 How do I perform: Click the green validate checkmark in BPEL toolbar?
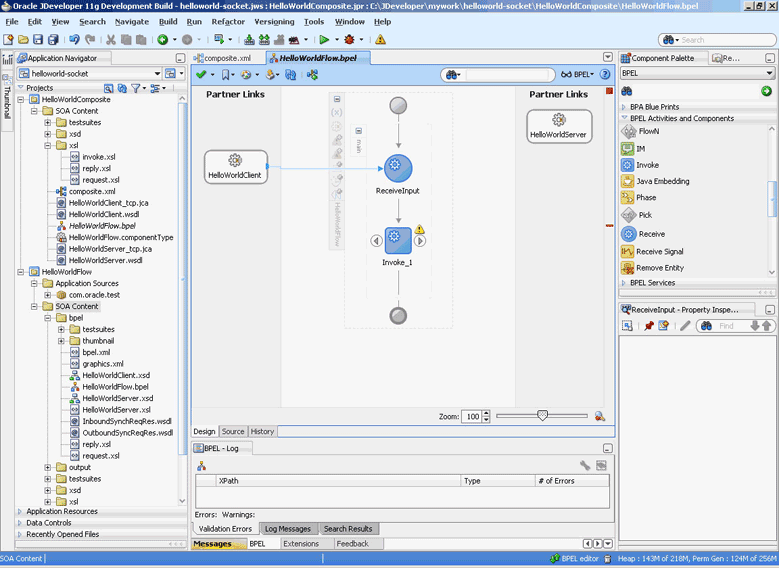click(x=200, y=75)
